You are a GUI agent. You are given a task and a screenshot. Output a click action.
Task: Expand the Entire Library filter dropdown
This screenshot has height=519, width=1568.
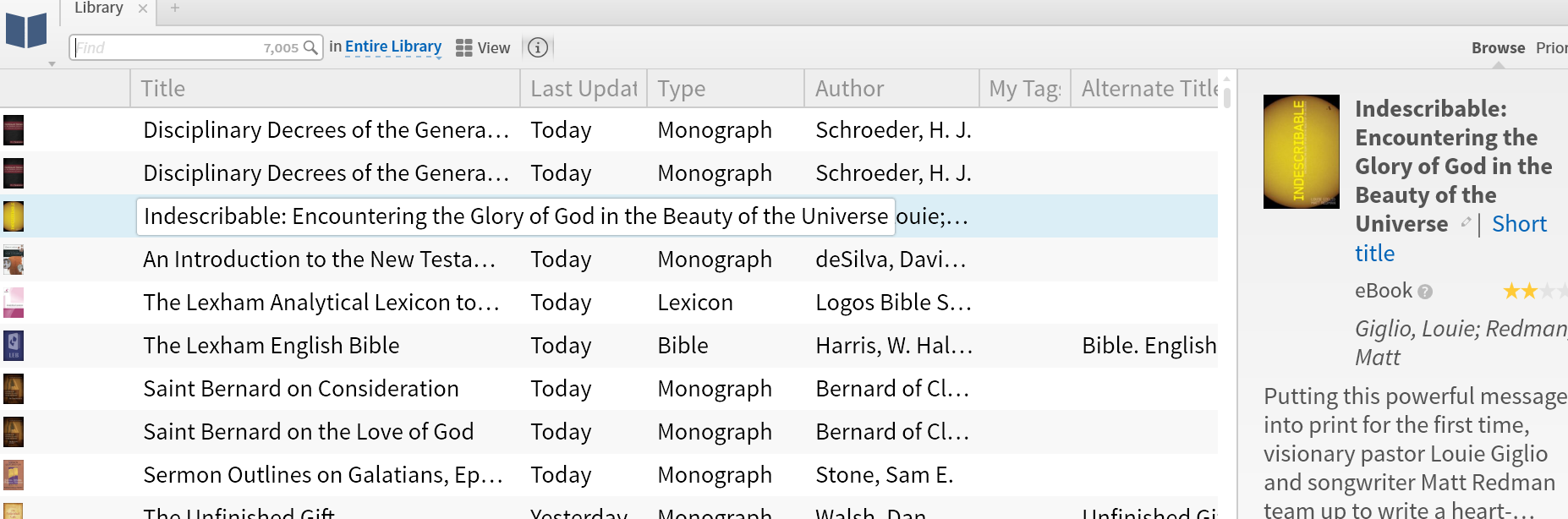(x=393, y=47)
